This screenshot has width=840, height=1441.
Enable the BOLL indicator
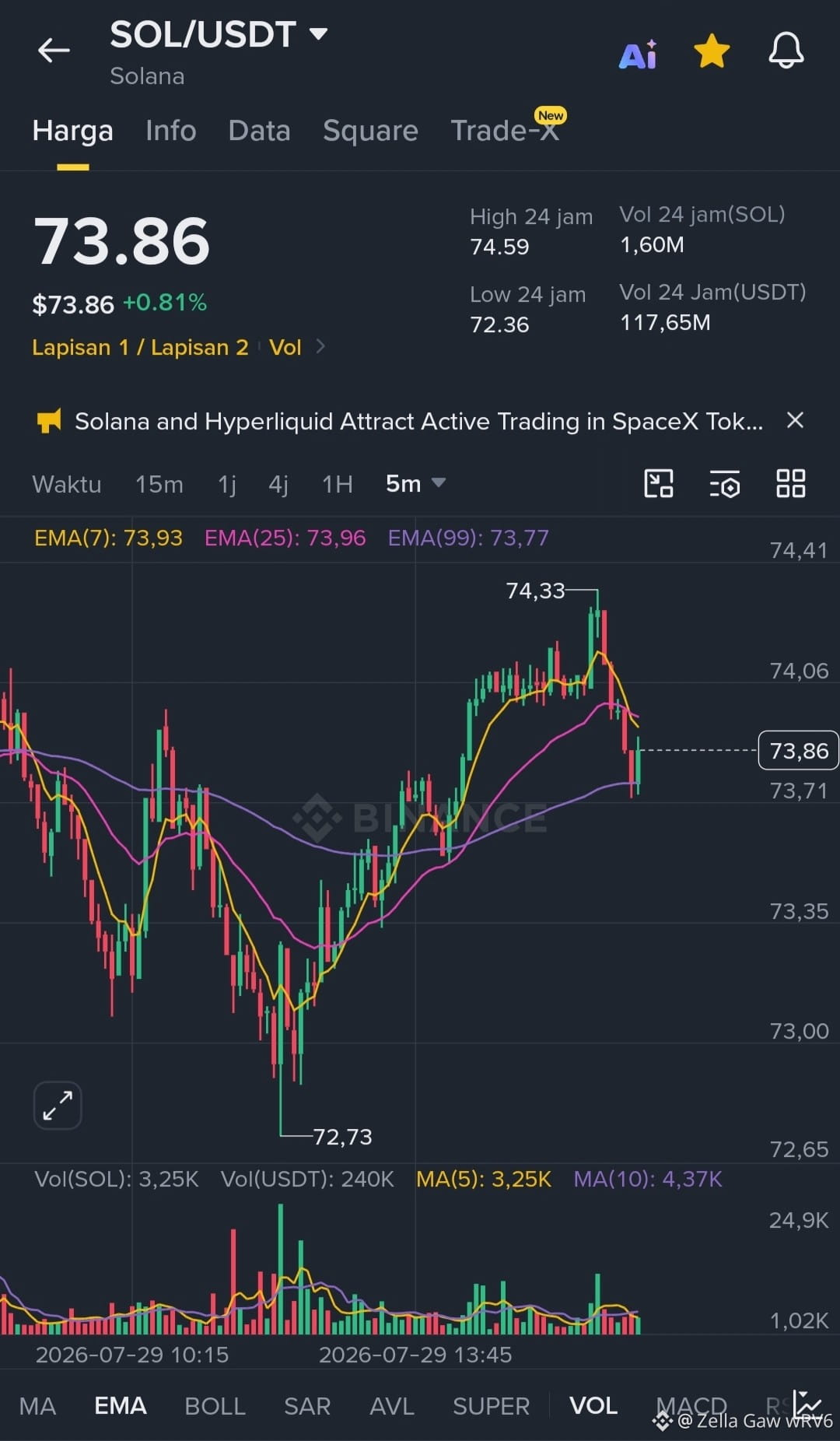pyautogui.click(x=215, y=1406)
